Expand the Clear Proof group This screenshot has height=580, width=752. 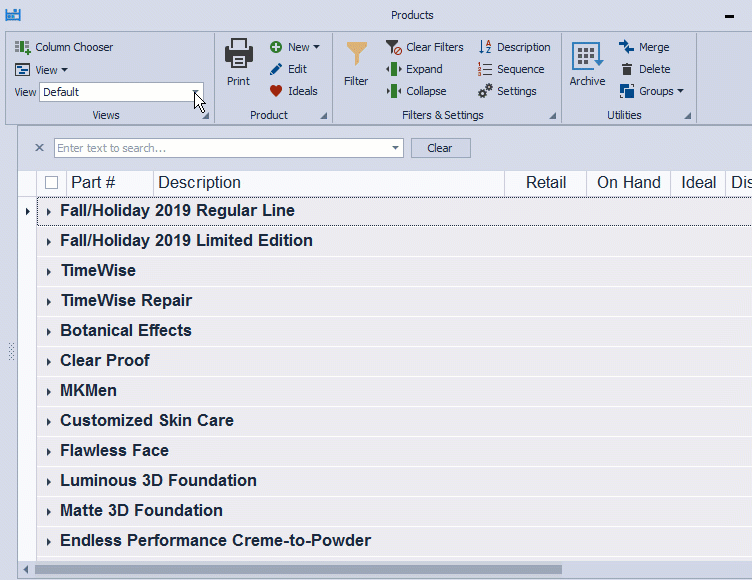tap(48, 362)
